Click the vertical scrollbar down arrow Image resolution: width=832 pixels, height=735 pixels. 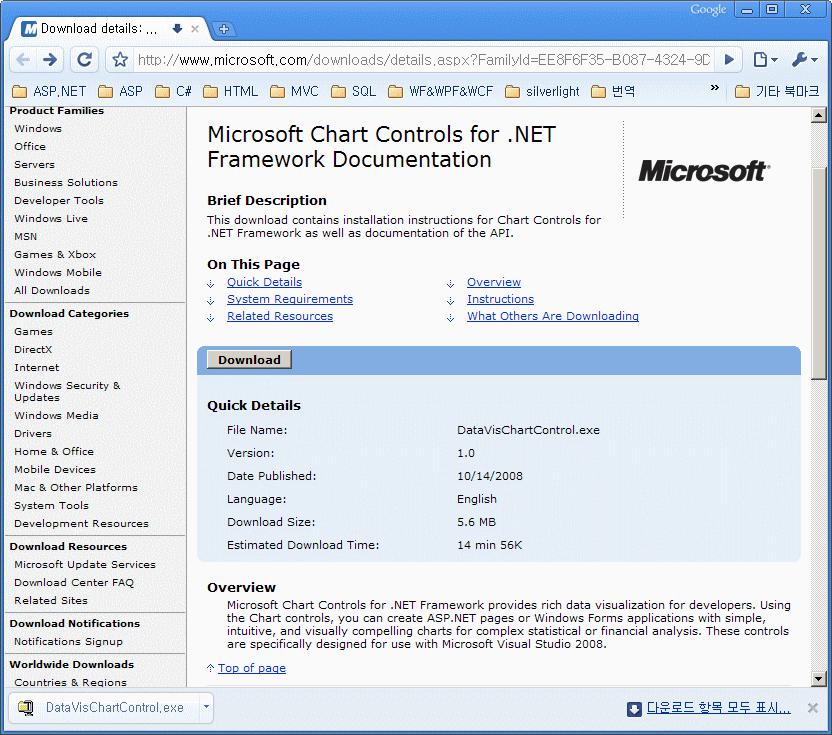(x=819, y=679)
